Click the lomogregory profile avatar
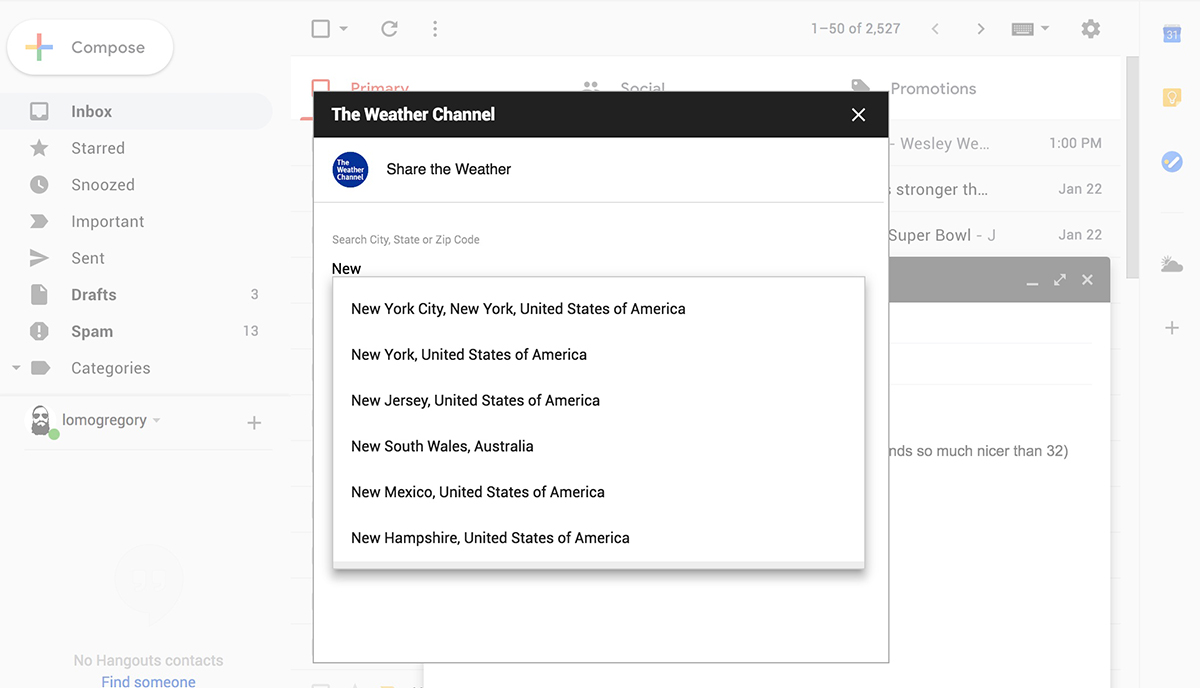This screenshot has width=1200, height=688. (x=40, y=421)
